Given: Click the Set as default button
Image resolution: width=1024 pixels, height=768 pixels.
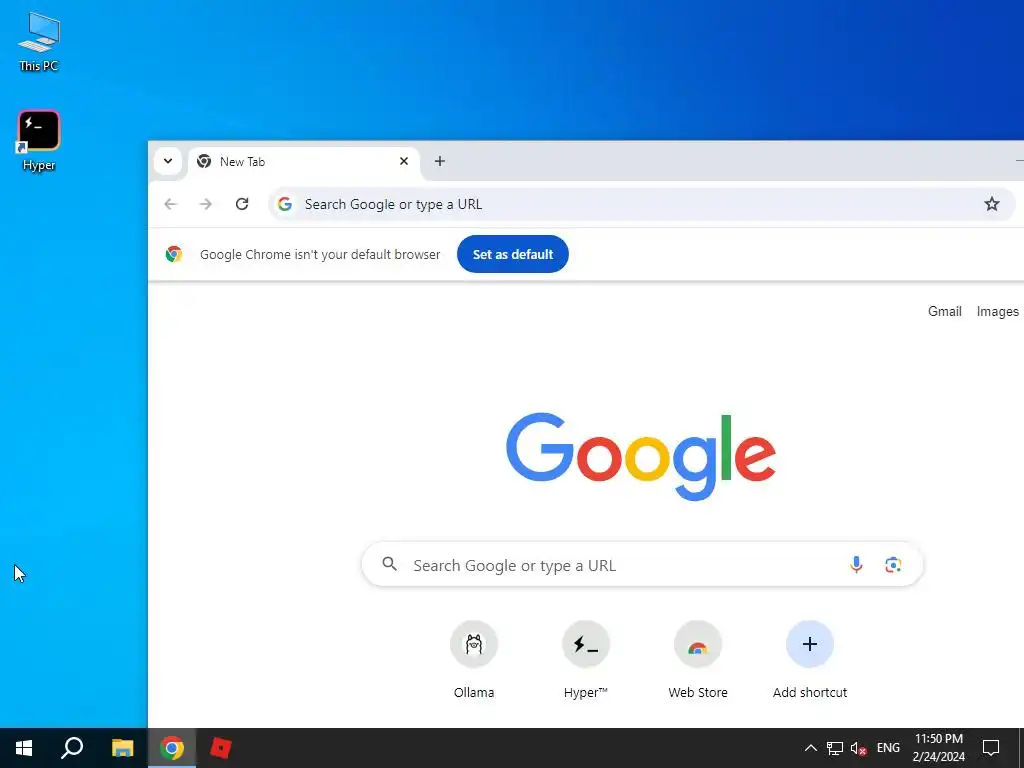Looking at the screenshot, I should pyautogui.click(x=513, y=254).
